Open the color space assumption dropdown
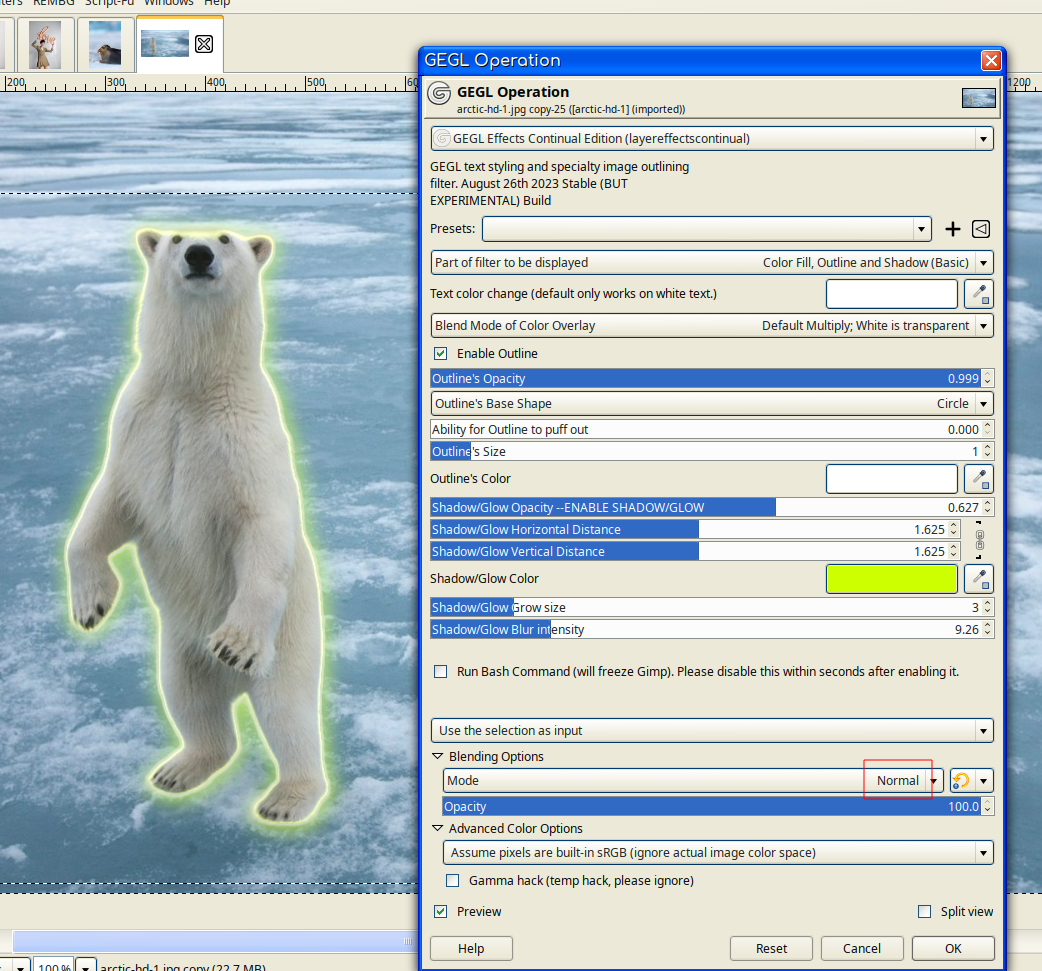Screen dimensions: 1042x971 [718, 853]
